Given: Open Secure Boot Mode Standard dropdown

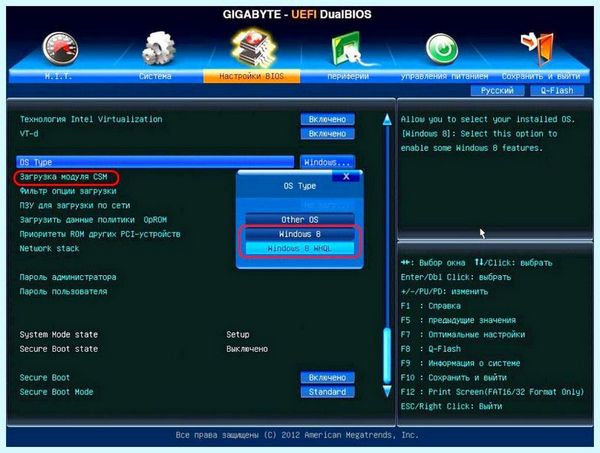Looking at the screenshot, I should coord(327,392).
